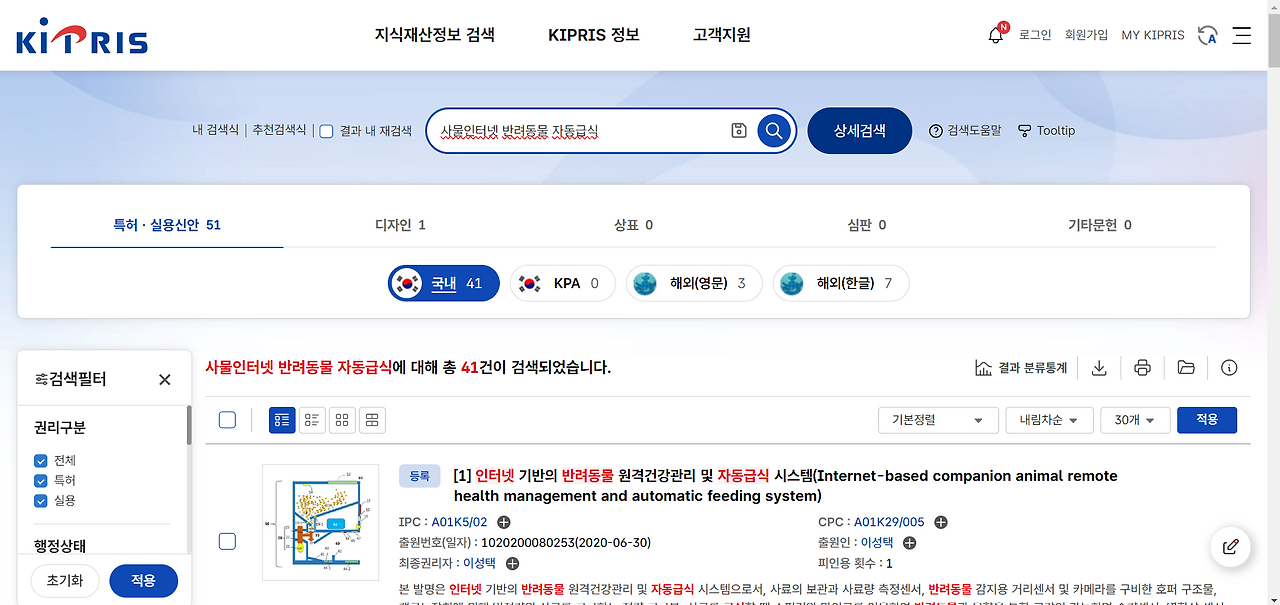Switch results to compact list view

pos(312,420)
